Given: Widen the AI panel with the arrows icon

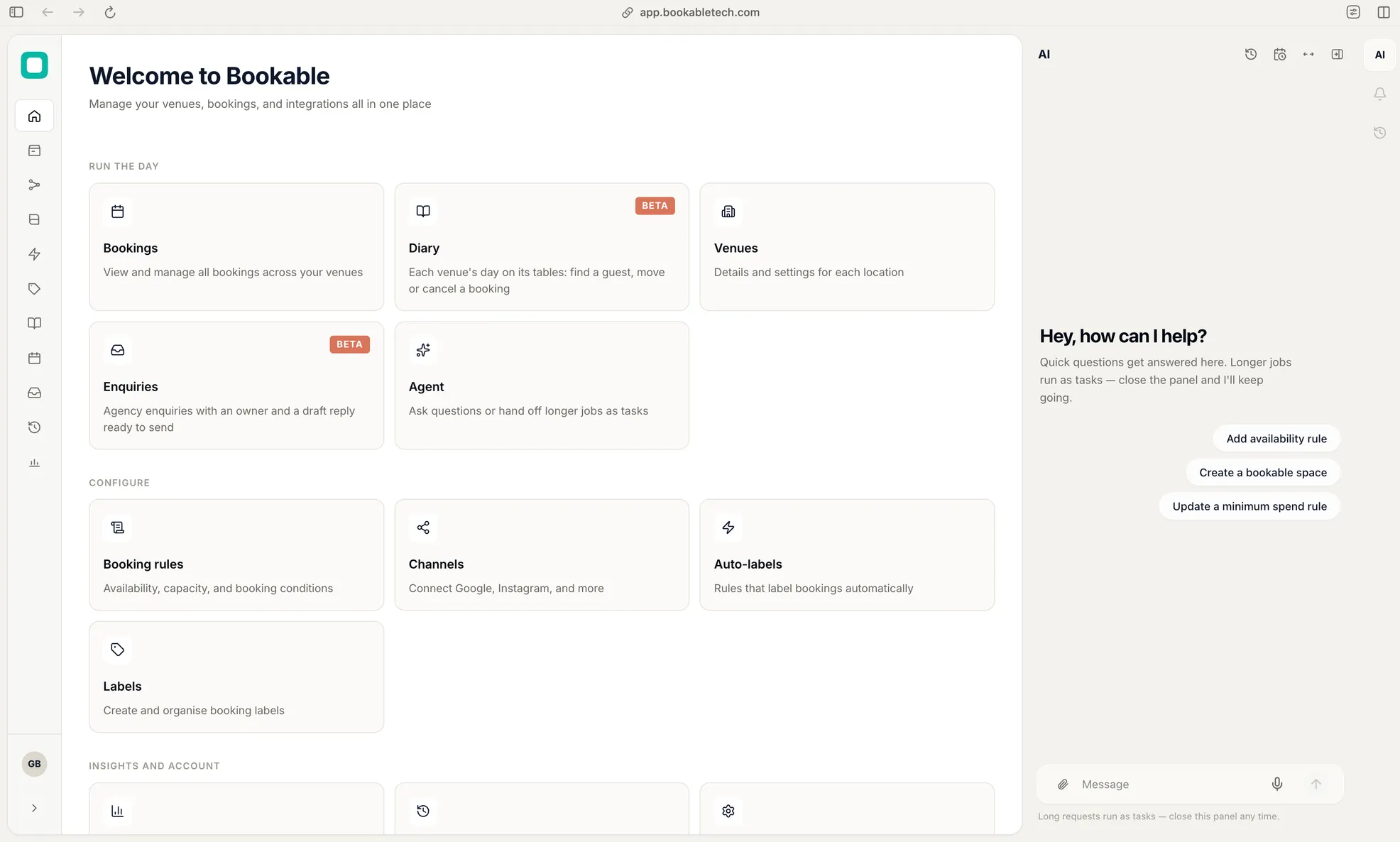Looking at the screenshot, I should tap(1308, 54).
